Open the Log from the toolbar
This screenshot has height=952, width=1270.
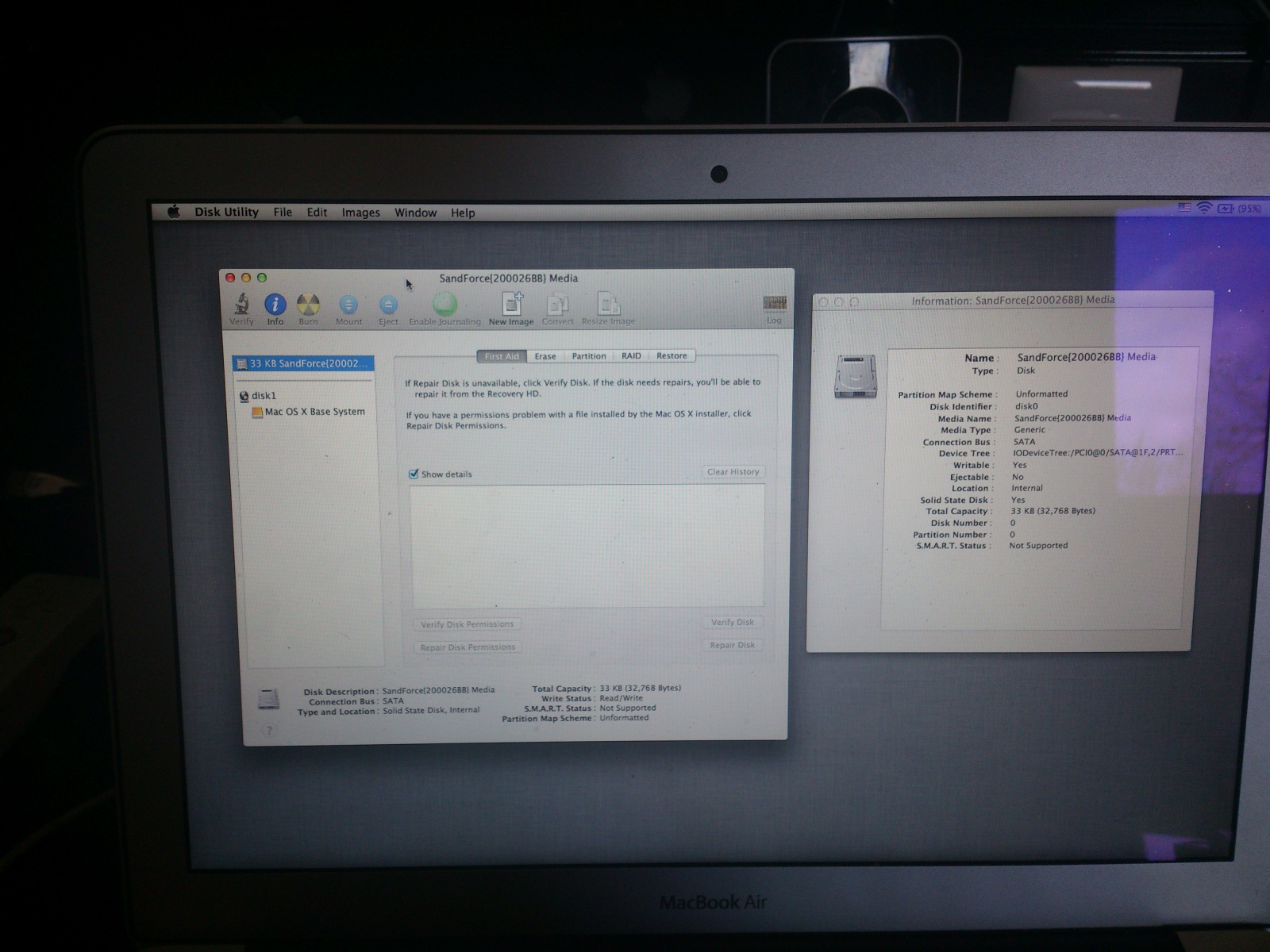[x=774, y=303]
